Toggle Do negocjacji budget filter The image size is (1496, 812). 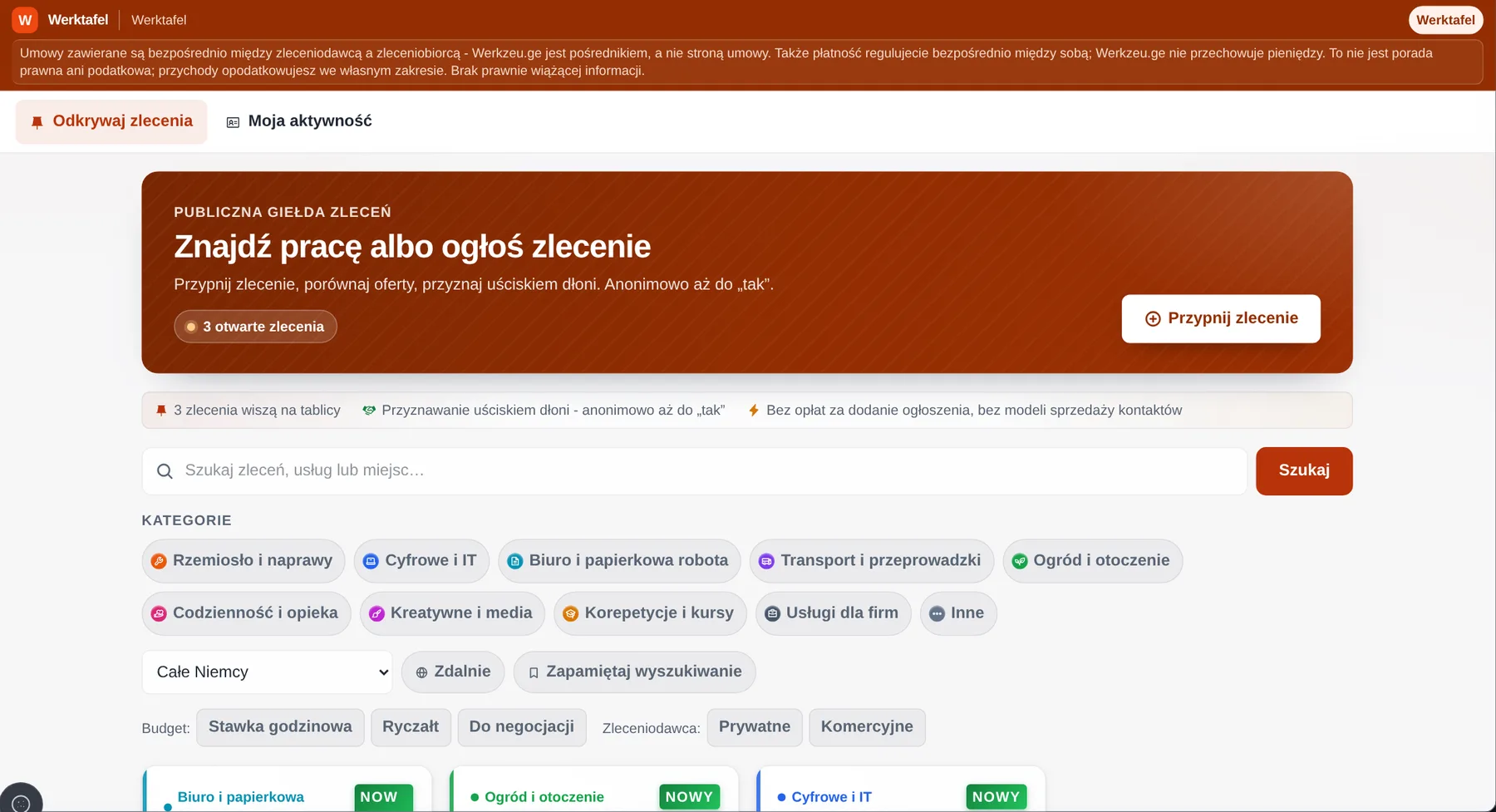coord(522,727)
